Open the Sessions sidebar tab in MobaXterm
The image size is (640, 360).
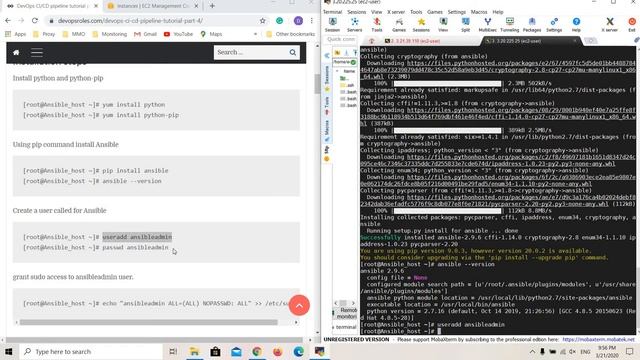point(327,79)
